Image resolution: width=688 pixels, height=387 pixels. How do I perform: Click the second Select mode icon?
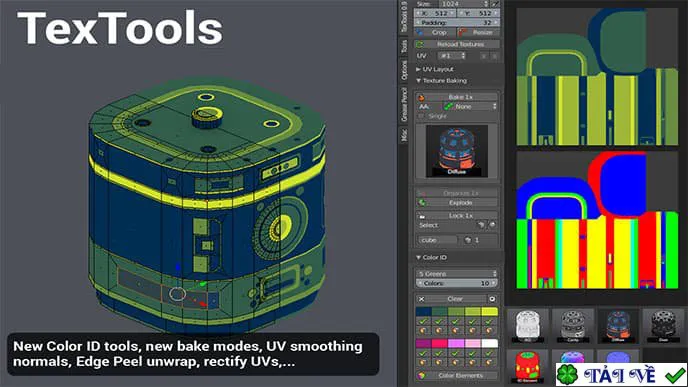492,225
